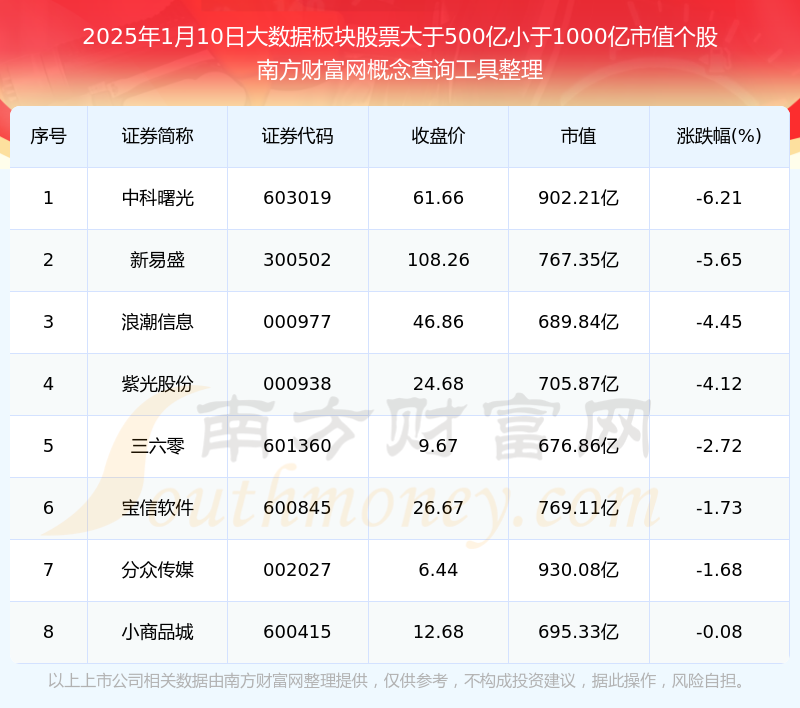Select stock name 三六零
The width and height of the screenshot is (800, 708).
coord(157,446)
